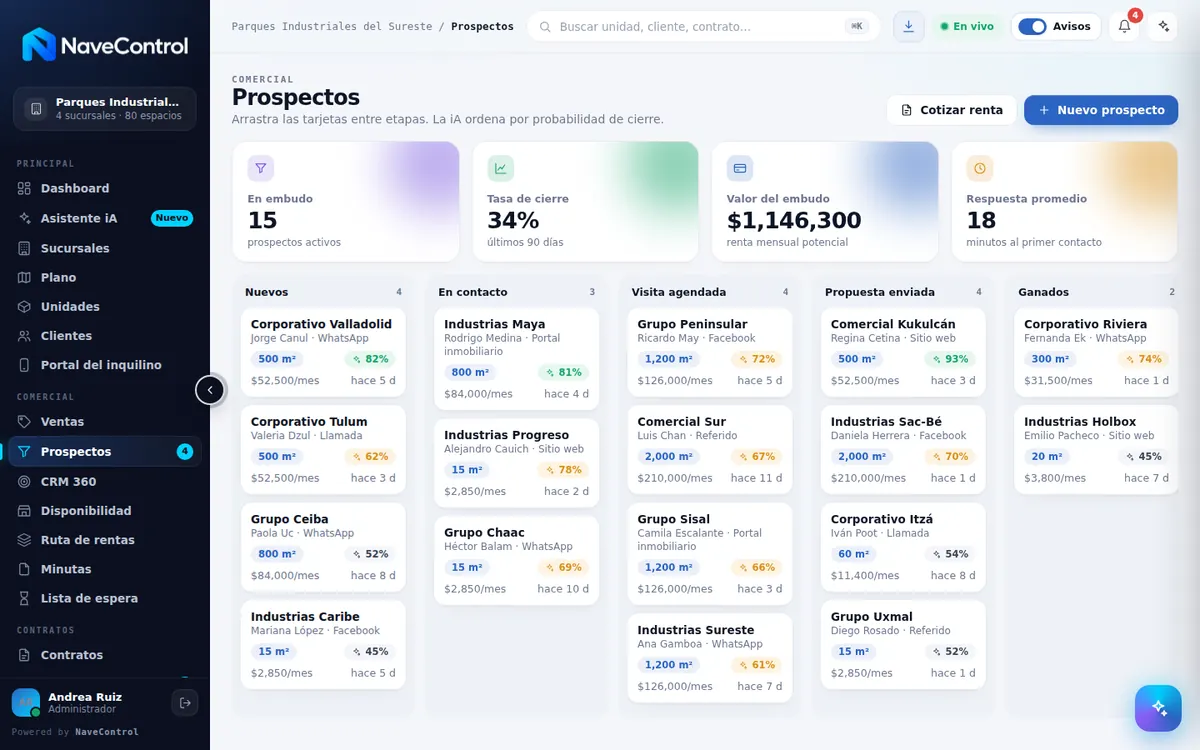Open the Industrias Sureste card
This screenshot has height=750, width=1200.
(710, 658)
